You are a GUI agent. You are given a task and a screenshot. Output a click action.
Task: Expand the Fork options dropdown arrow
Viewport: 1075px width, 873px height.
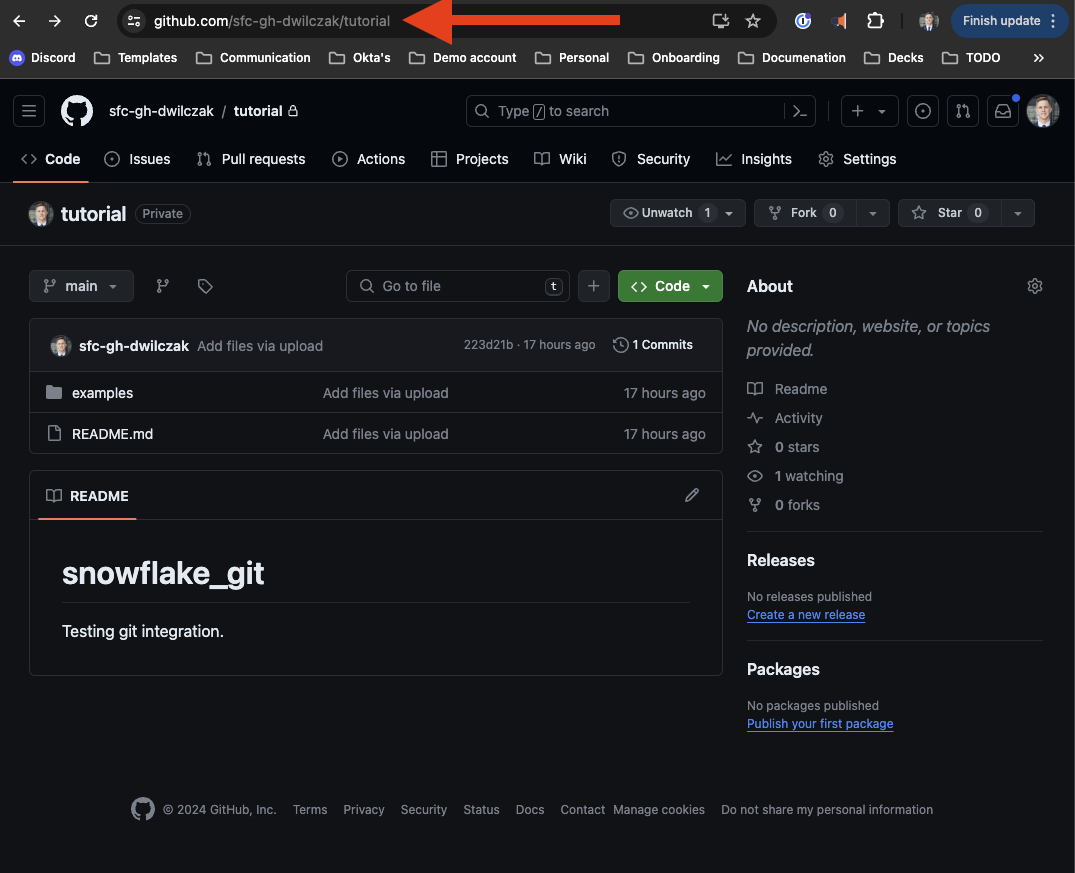pos(873,213)
